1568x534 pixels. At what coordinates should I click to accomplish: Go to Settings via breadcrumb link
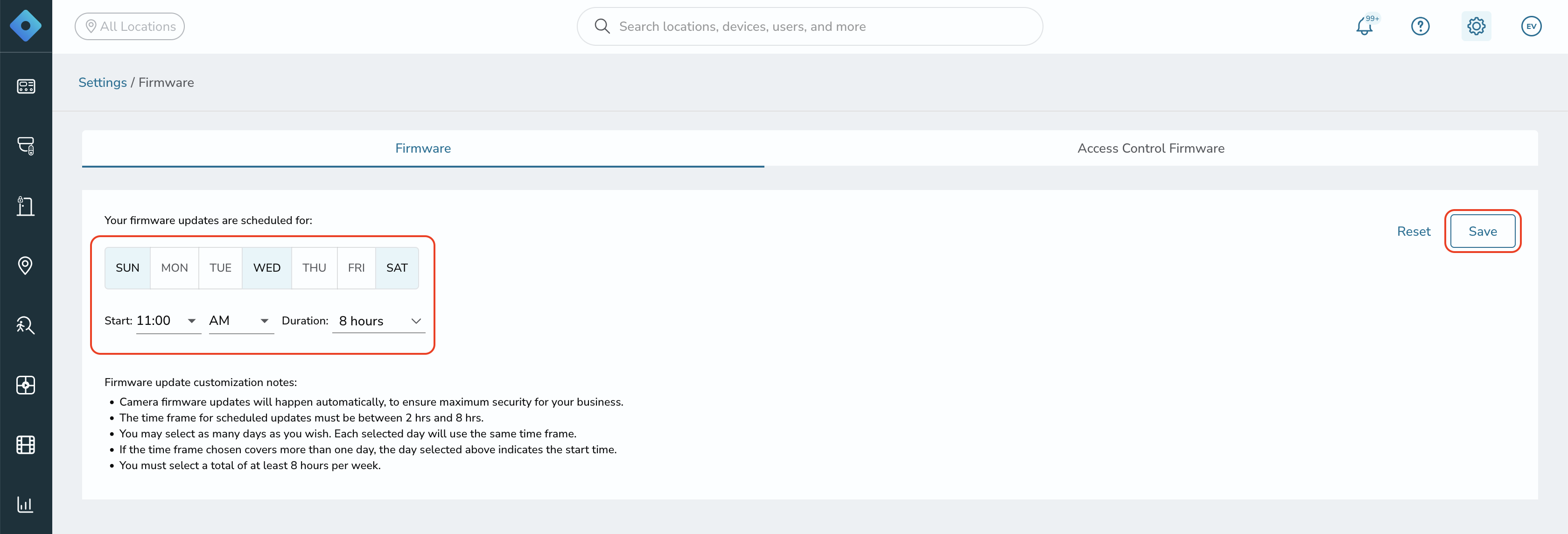[x=103, y=82]
